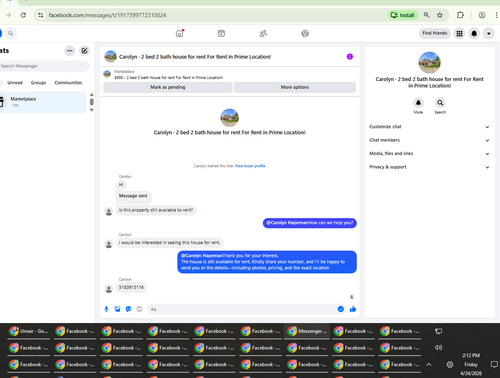Screen dimensions: 500x378
Task: Expand the Customize chat section
Action: (x=429, y=127)
